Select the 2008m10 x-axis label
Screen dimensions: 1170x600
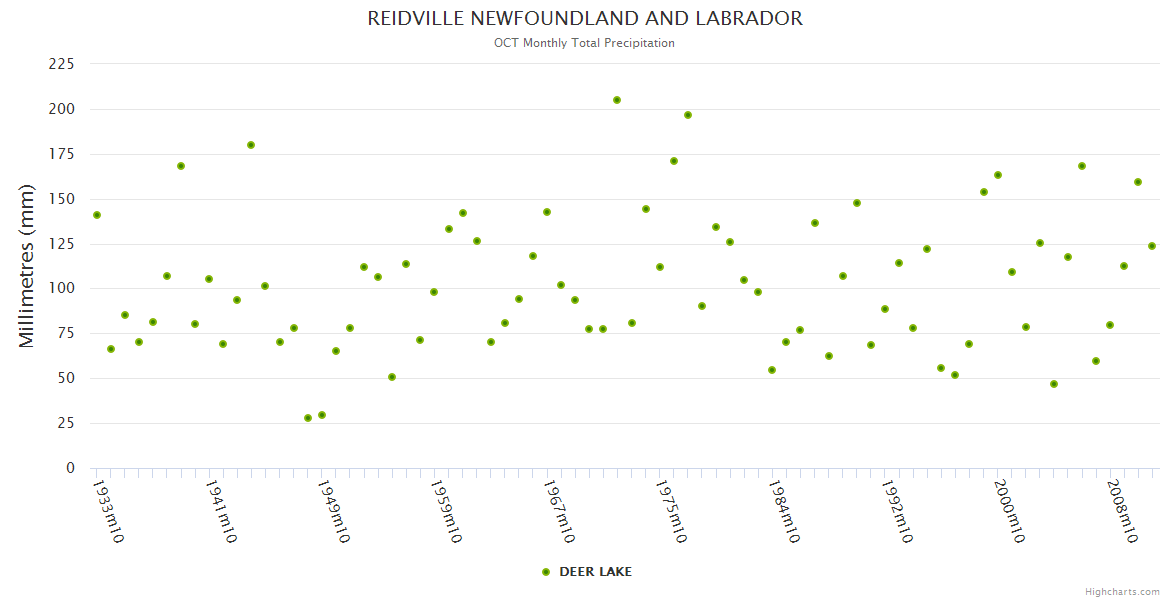click(x=1121, y=512)
